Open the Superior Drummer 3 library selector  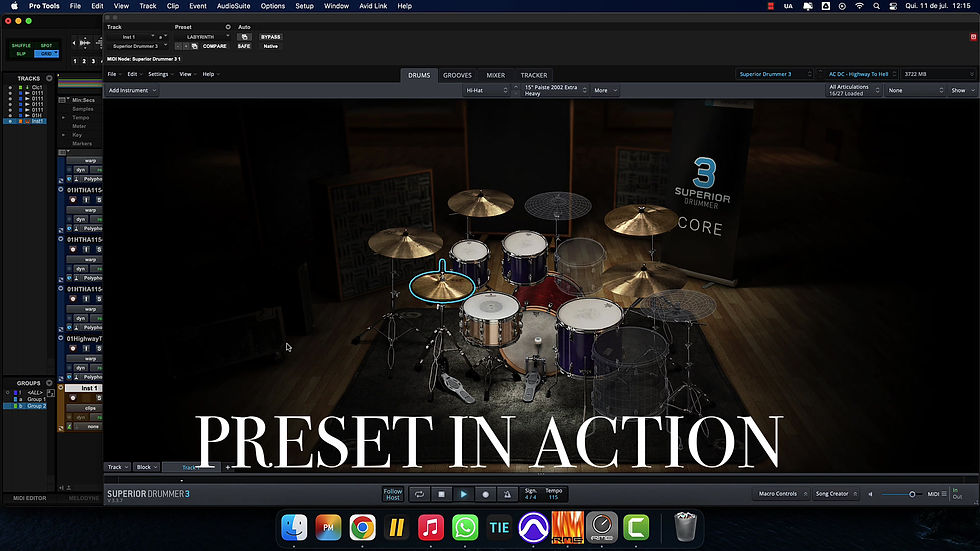(774, 74)
